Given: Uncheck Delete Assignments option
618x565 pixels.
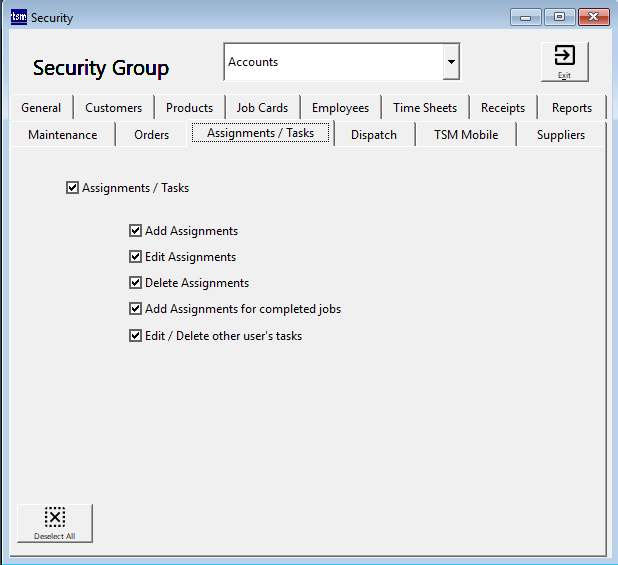Looking at the screenshot, I should [136, 283].
